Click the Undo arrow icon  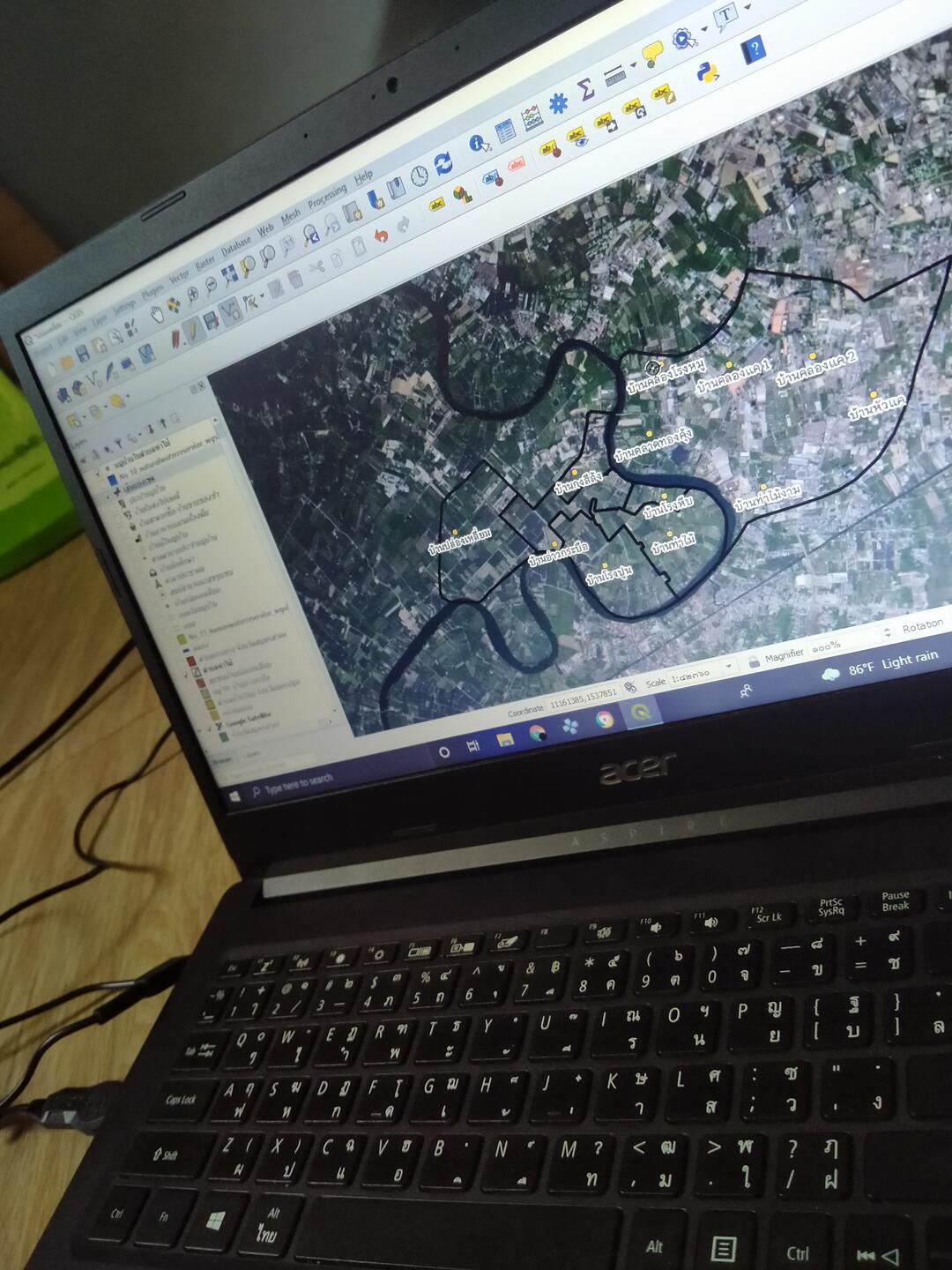click(x=381, y=235)
